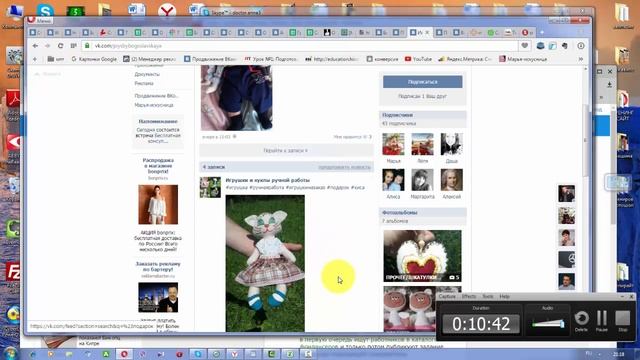Click the heart bookmark icon in address bar
Image resolution: width=640 pixels, height=360 pixels.
coord(524,46)
